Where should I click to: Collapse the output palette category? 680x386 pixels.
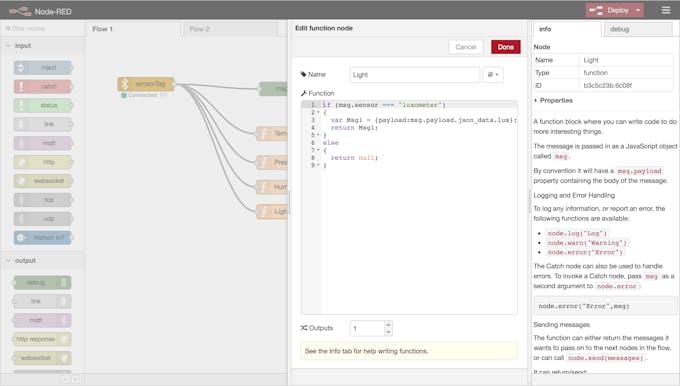click(x=9, y=260)
